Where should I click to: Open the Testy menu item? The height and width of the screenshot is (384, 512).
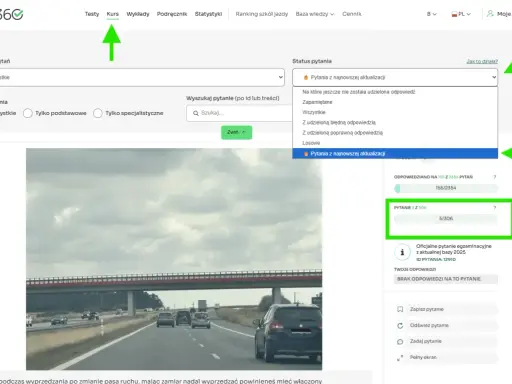point(92,14)
